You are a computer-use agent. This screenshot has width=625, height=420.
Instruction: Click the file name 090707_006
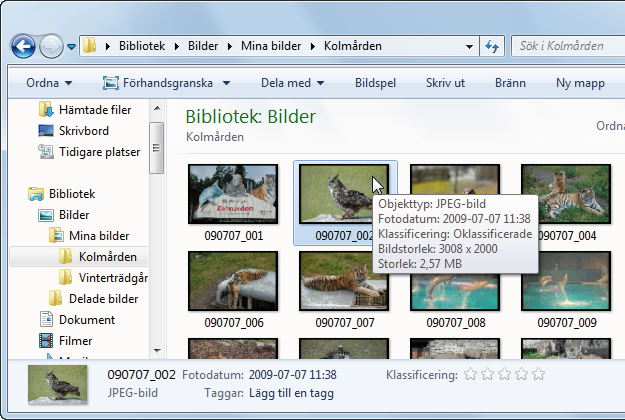click(x=234, y=322)
